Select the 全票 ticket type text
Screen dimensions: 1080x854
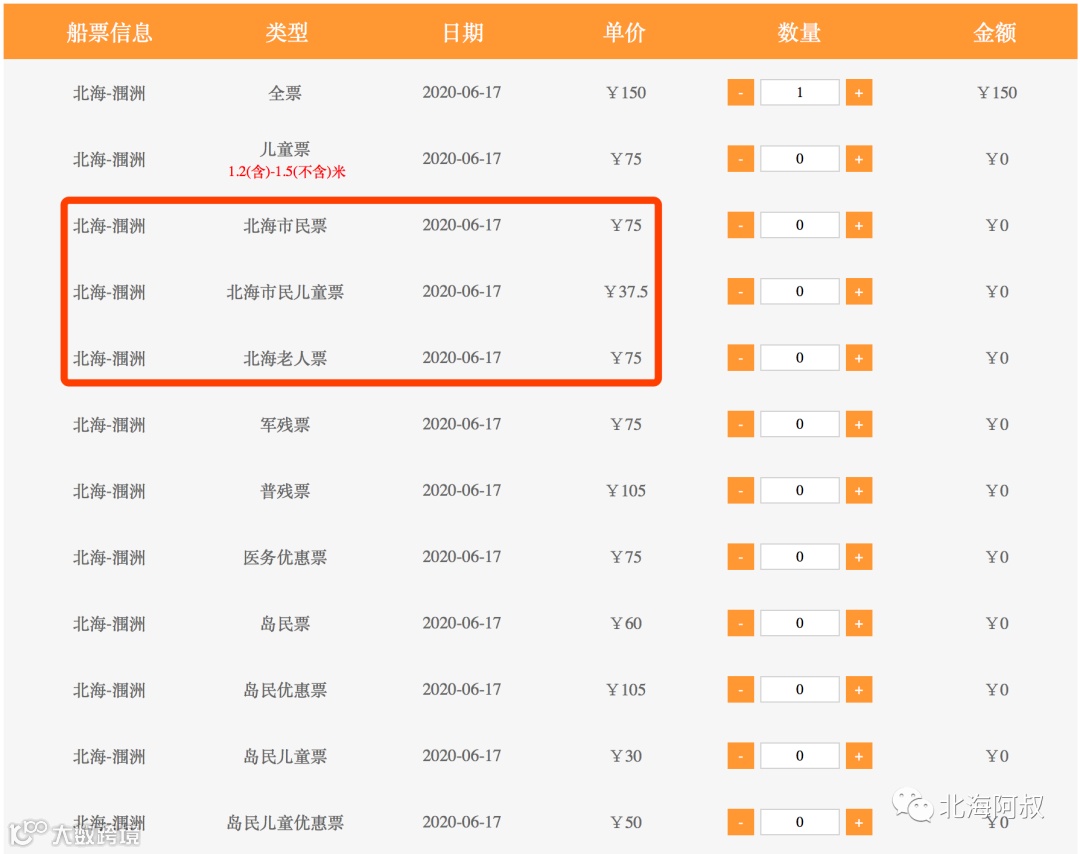point(285,93)
